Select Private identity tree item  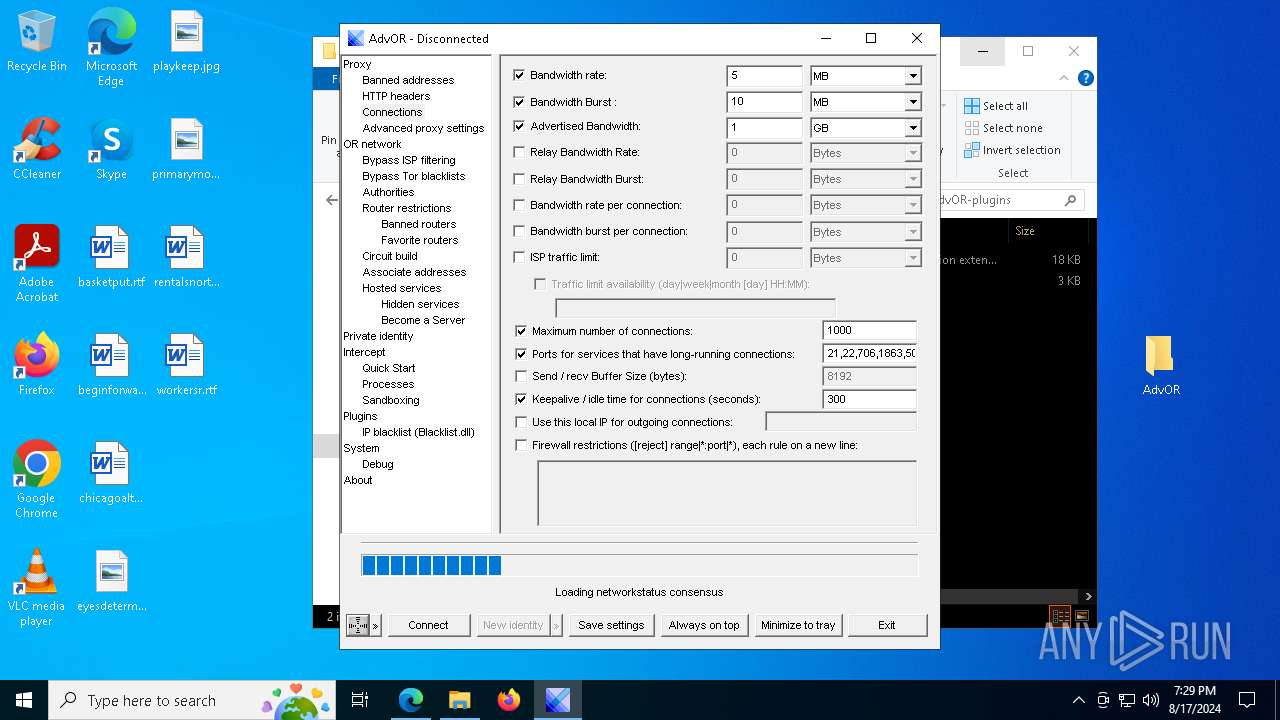point(378,336)
